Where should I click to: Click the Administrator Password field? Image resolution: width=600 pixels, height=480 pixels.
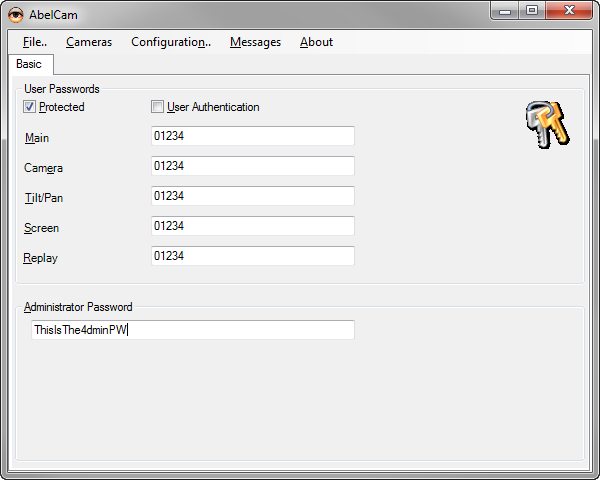(x=192, y=330)
